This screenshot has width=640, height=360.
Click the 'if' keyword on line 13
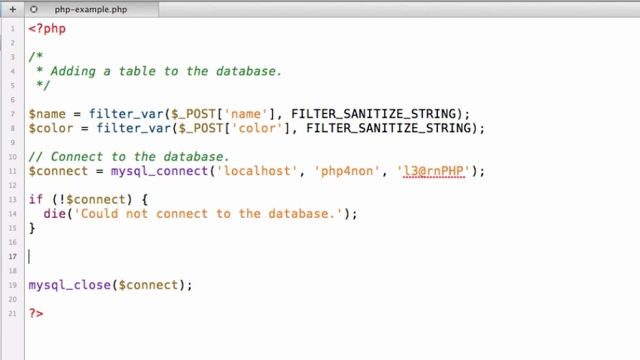[x=36, y=200]
